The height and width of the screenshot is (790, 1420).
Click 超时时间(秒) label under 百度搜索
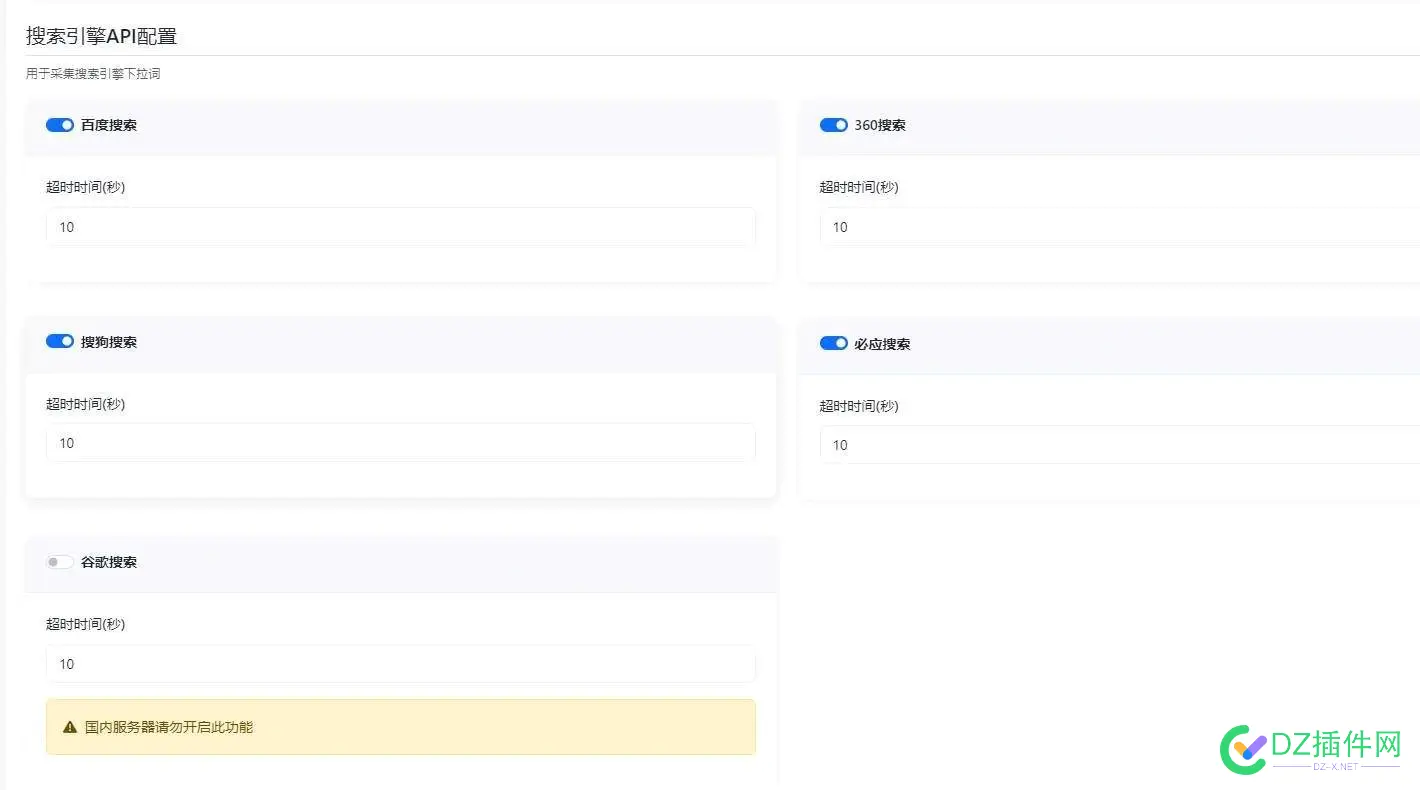click(86, 187)
